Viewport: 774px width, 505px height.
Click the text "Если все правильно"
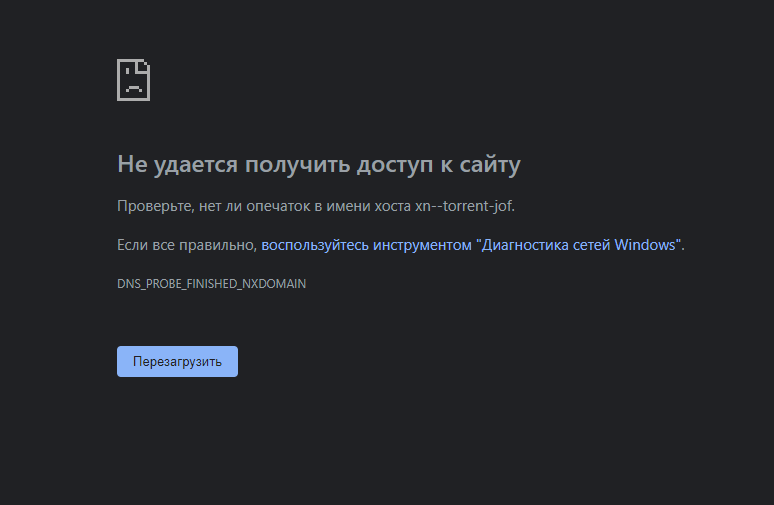pos(186,245)
